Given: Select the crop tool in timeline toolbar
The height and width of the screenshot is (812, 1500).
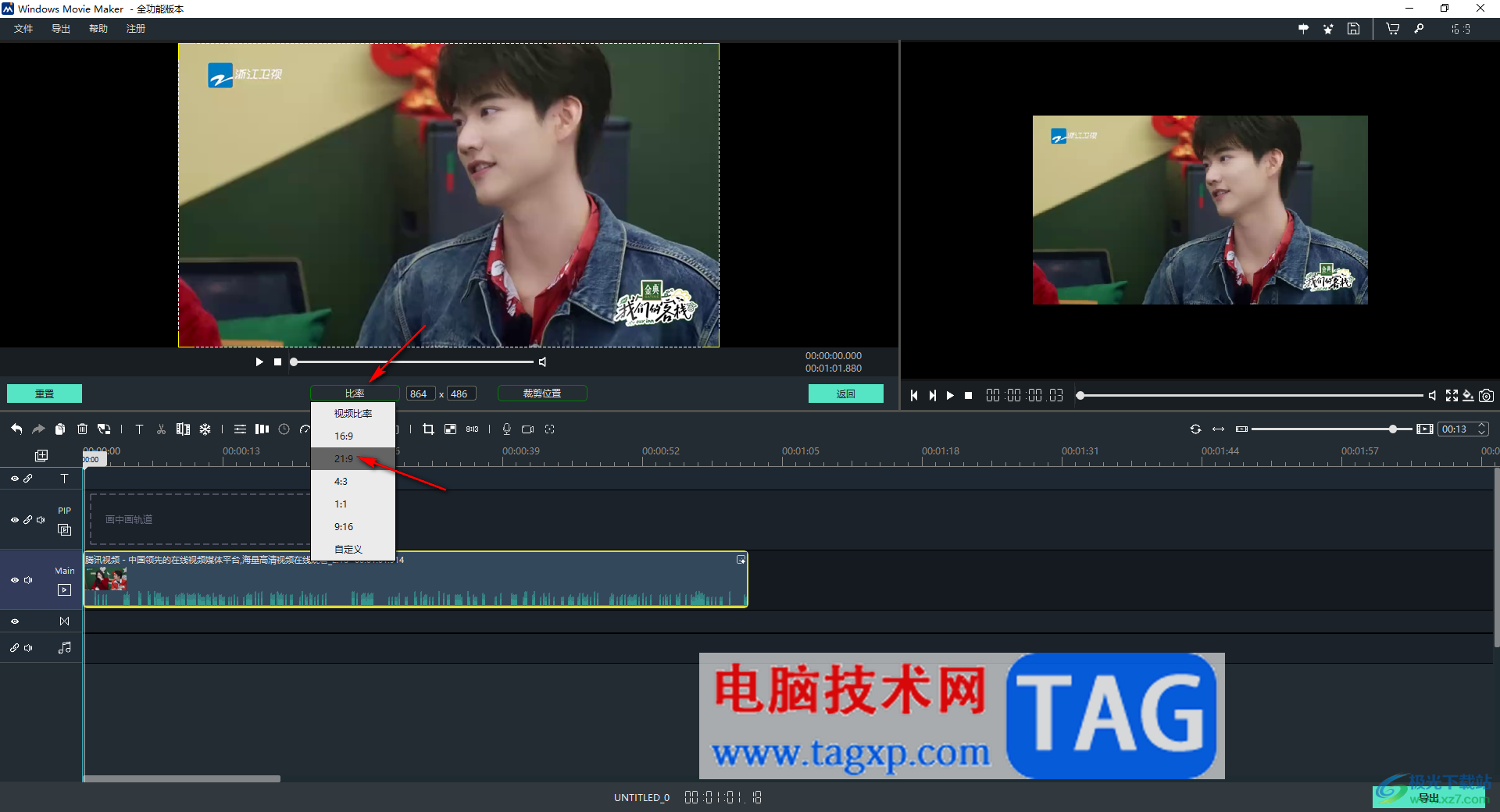Looking at the screenshot, I should click(x=428, y=429).
